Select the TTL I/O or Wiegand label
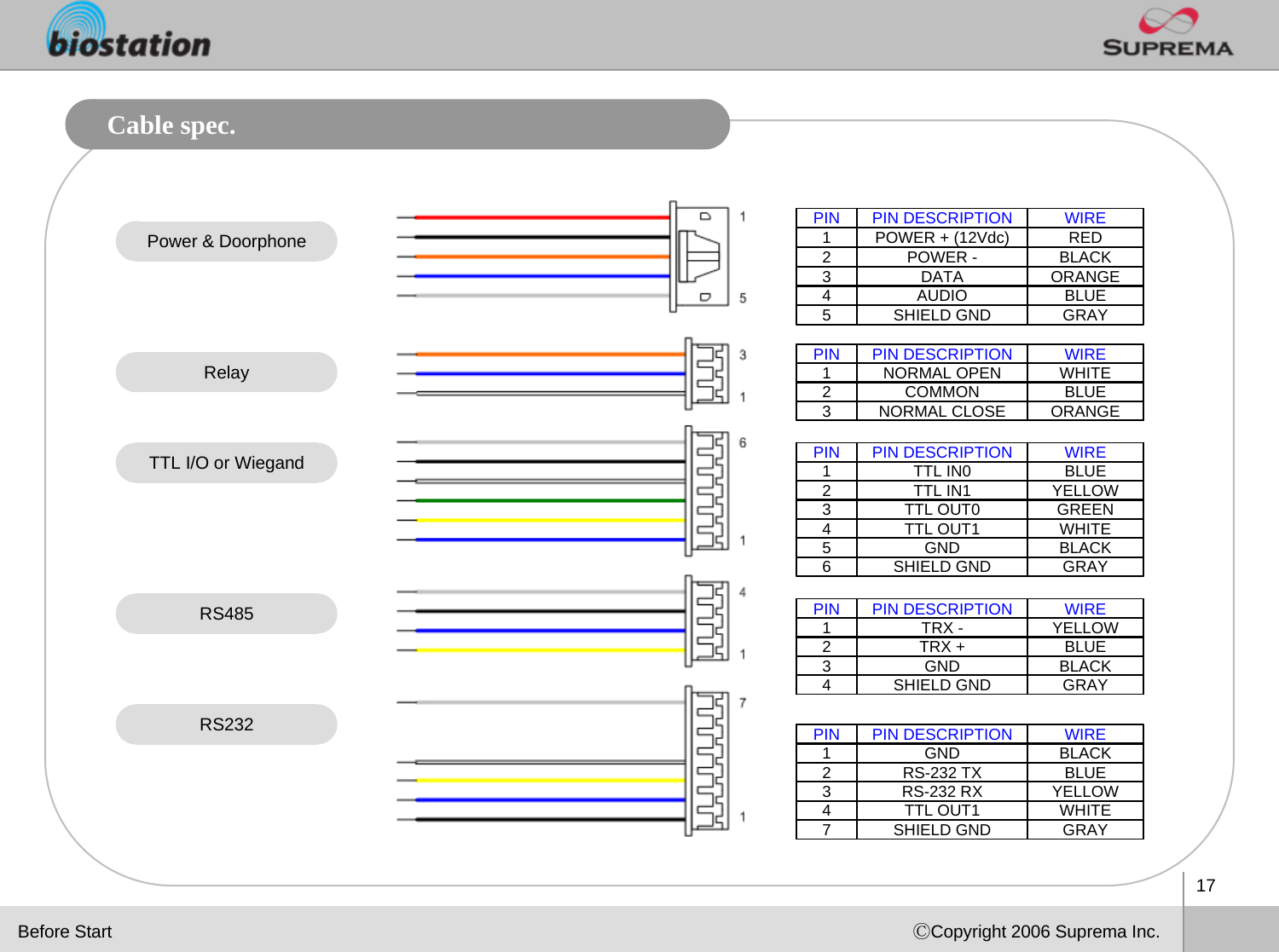The image size is (1279, 952). [227, 463]
